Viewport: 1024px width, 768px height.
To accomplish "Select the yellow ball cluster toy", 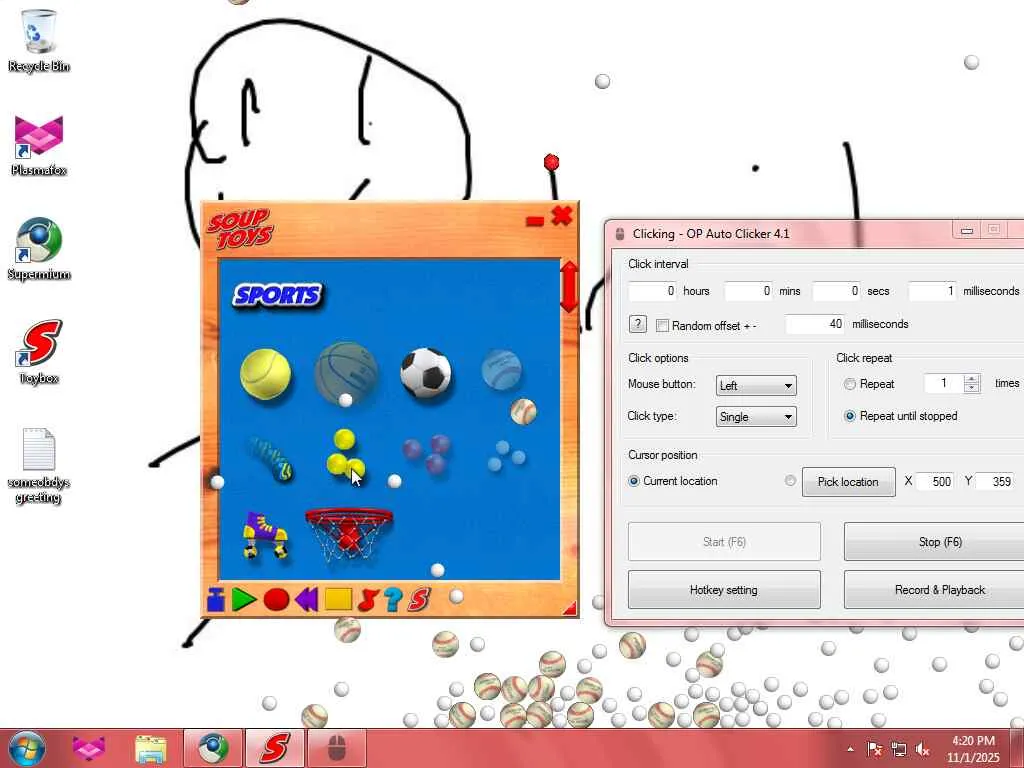I will tap(345, 455).
